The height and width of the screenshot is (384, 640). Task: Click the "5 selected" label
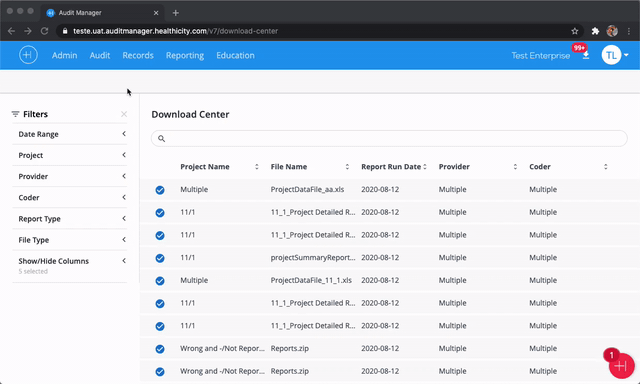pos(33,271)
